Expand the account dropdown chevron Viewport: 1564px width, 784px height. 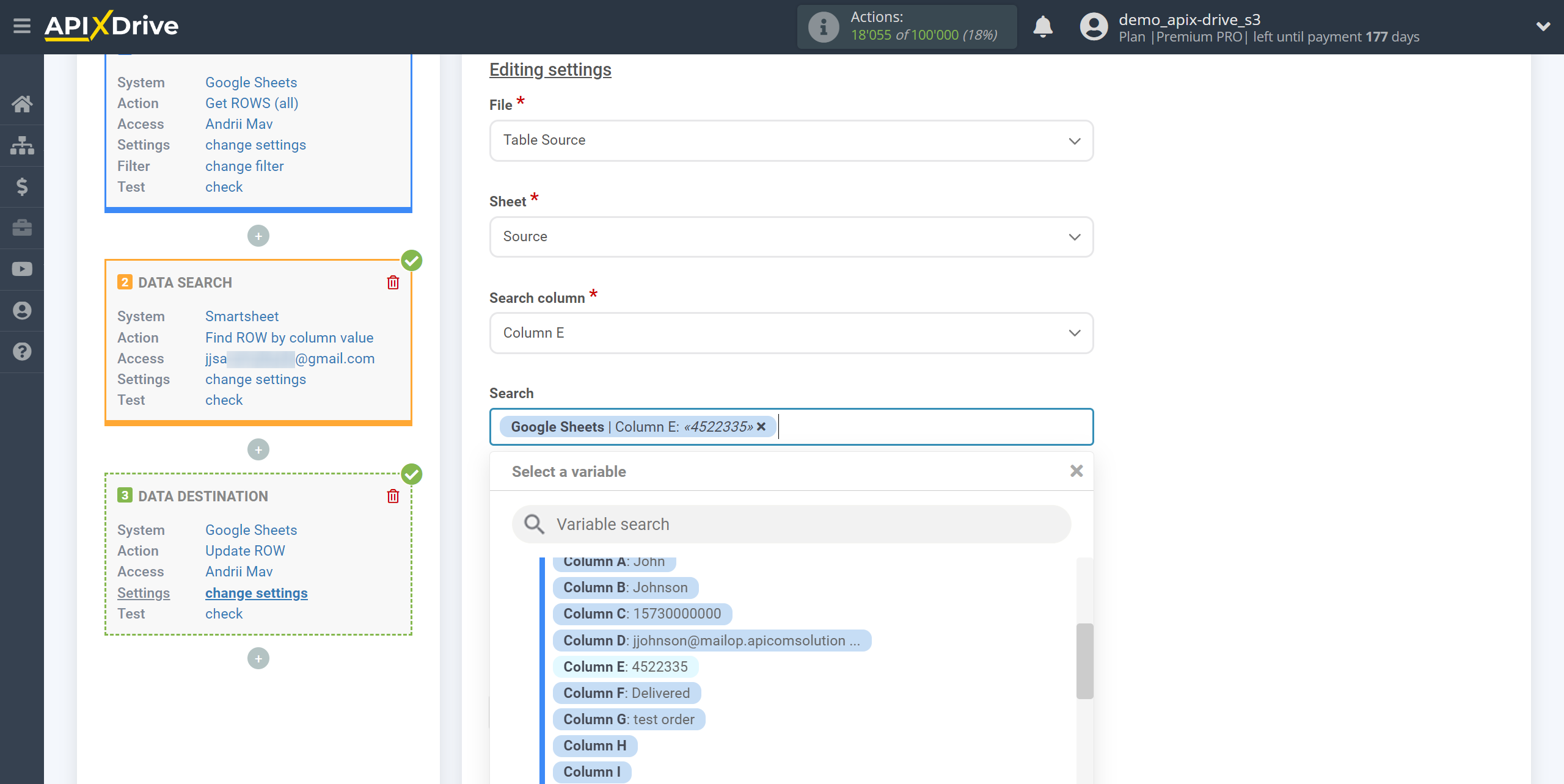pyautogui.click(x=1543, y=26)
